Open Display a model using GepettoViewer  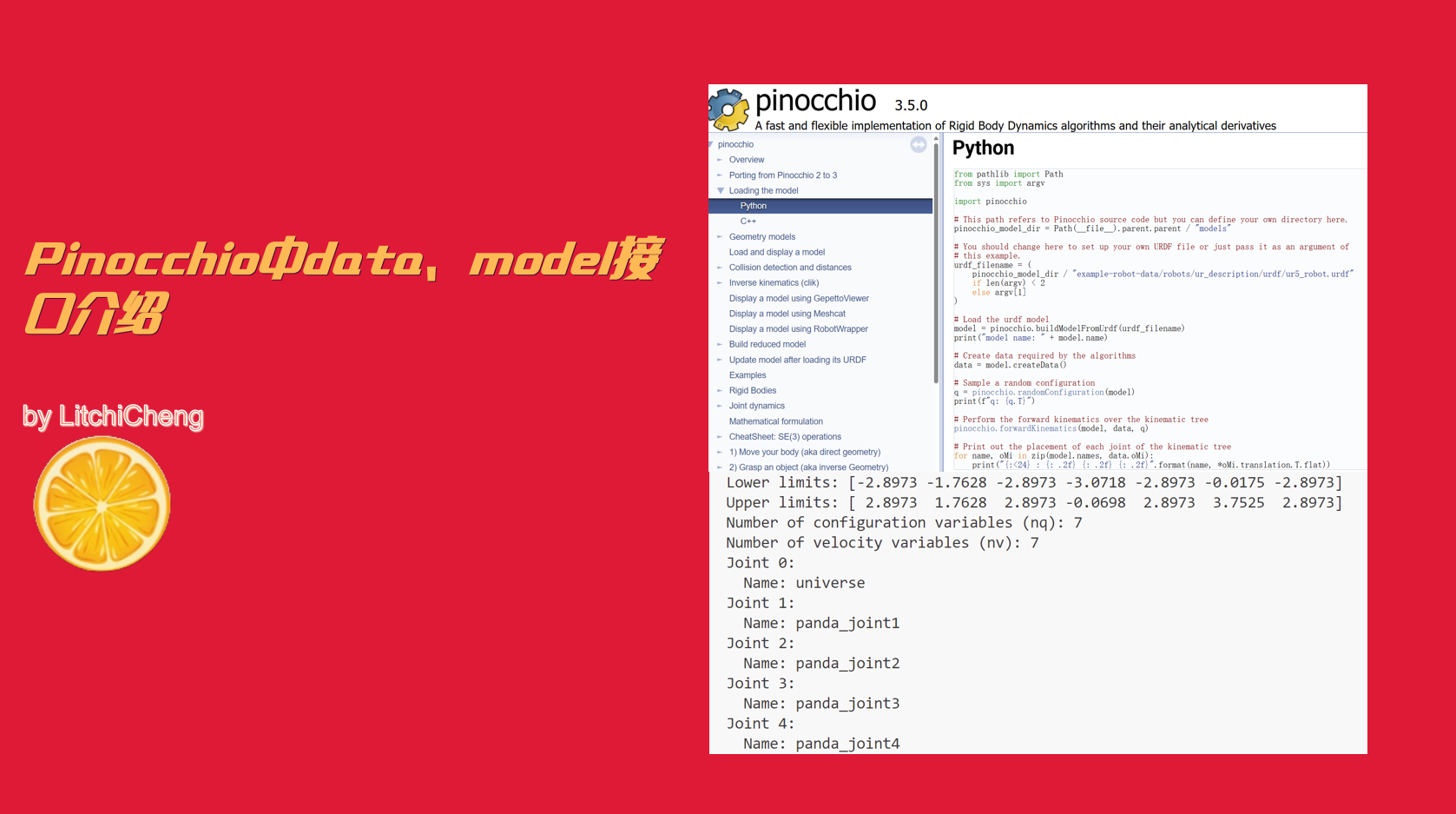click(799, 298)
